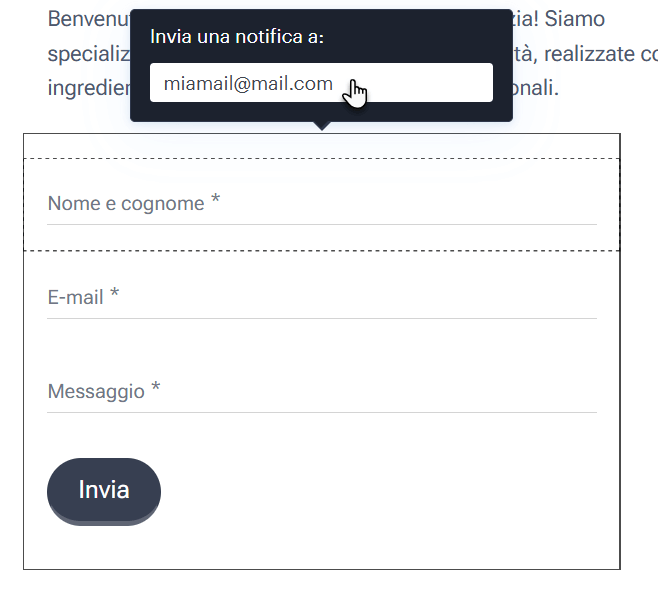
Task: Click the miamail@mail.com notification email field
Action: pyautogui.click(x=321, y=83)
